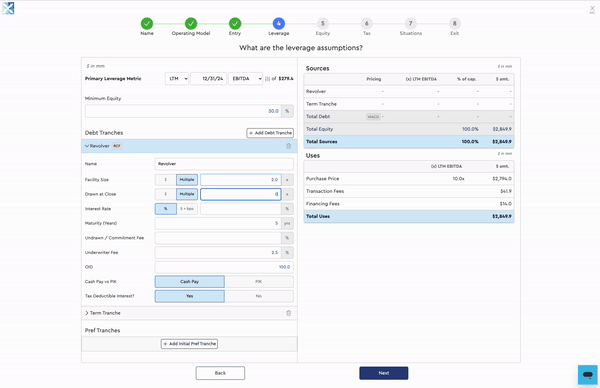This screenshot has width=600, height=388.
Task: Open the EBITDA metric dropdown
Action: coord(245,78)
